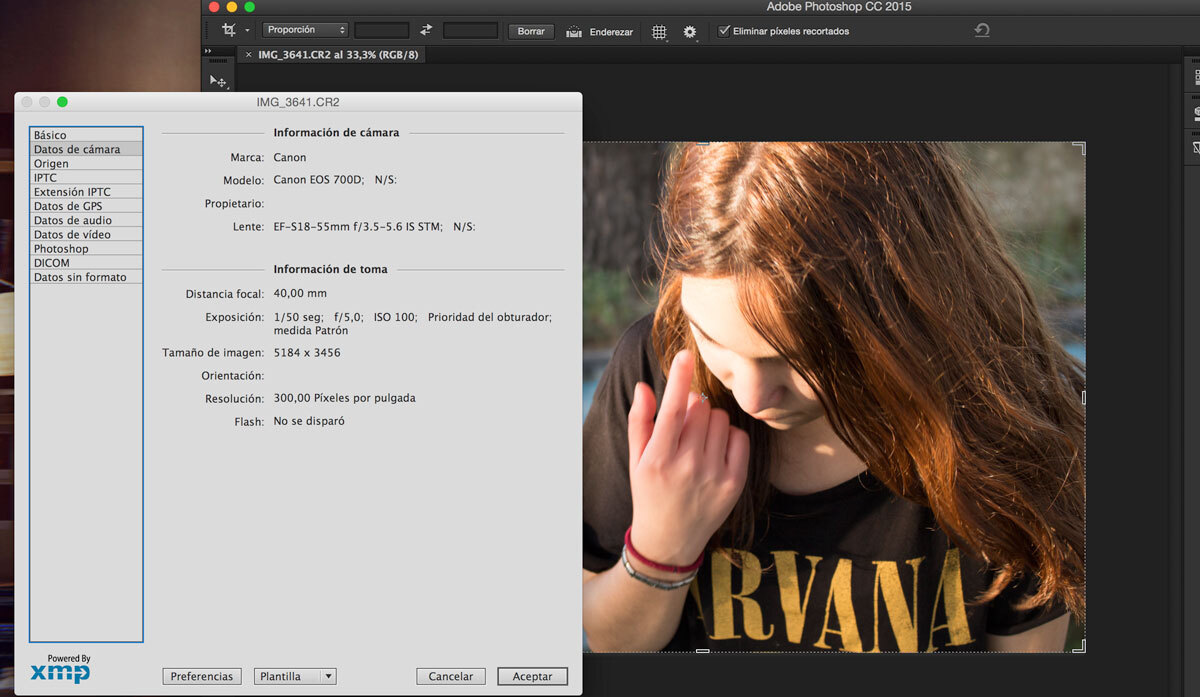Click the IMG_3641.CR2 document tab
The image size is (1200, 697).
[x=337, y=55]
